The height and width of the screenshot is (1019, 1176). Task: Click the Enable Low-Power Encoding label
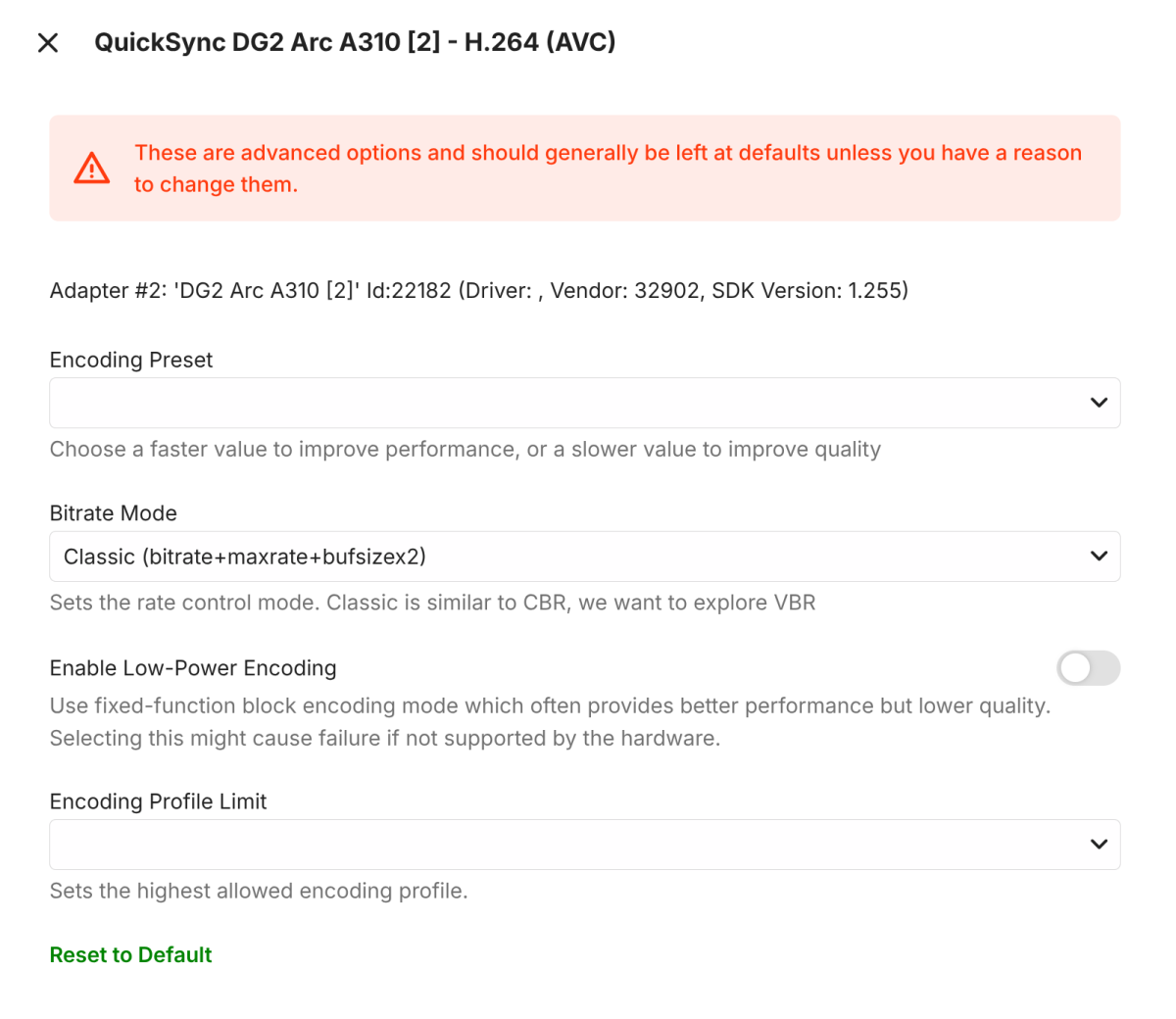[193, 668]
